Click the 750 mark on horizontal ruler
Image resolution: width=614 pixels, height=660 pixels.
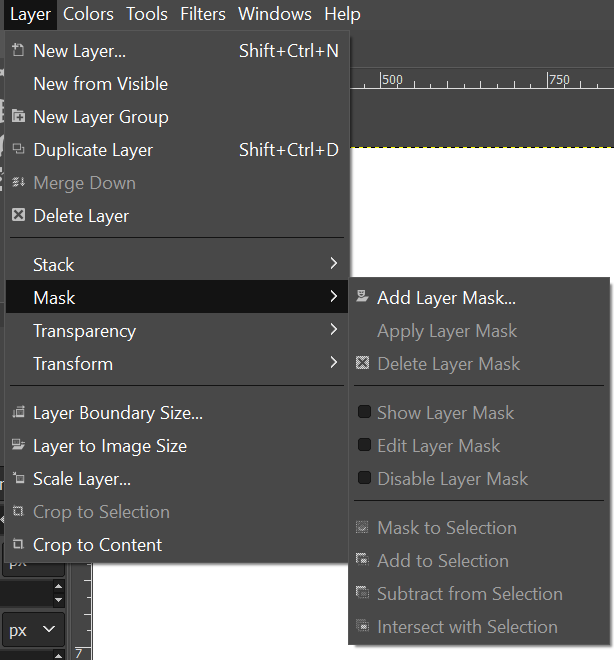558,80
